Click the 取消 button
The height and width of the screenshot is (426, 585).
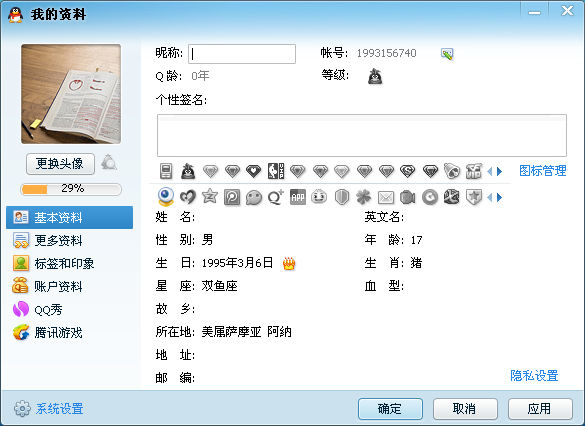(465, 409)
